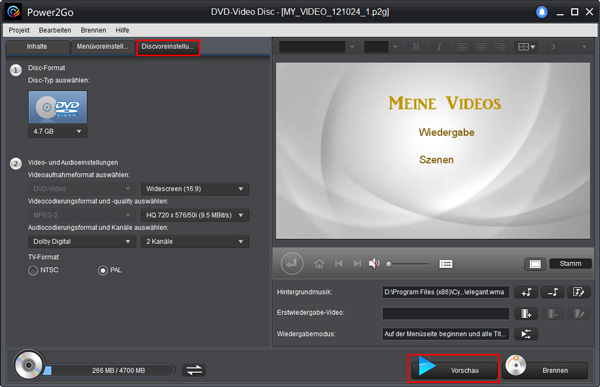Open the Dolby Digital audio format dropdown
Image resolution: width=600 pixels, height=387 pixels.
tap(82, 242)
